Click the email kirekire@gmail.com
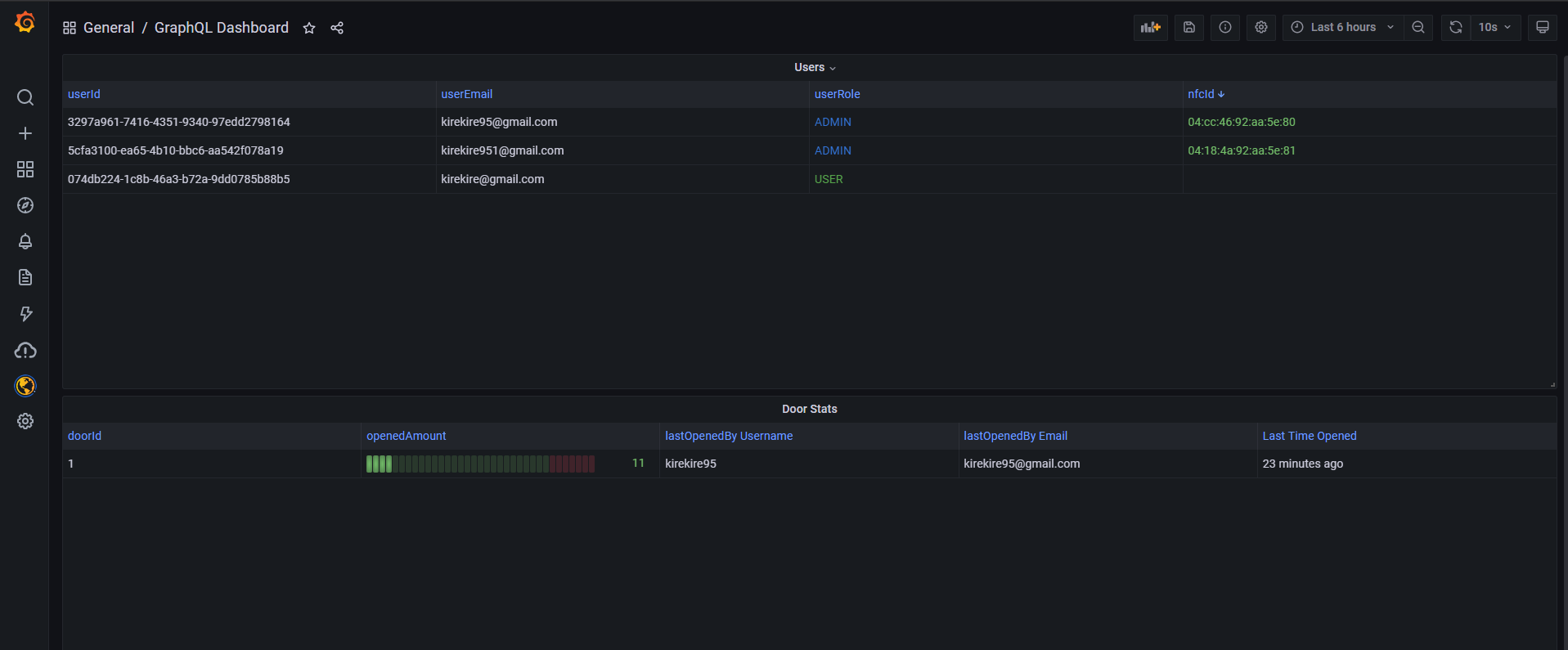The image size is (1568, 650). [x=493, y=179]
